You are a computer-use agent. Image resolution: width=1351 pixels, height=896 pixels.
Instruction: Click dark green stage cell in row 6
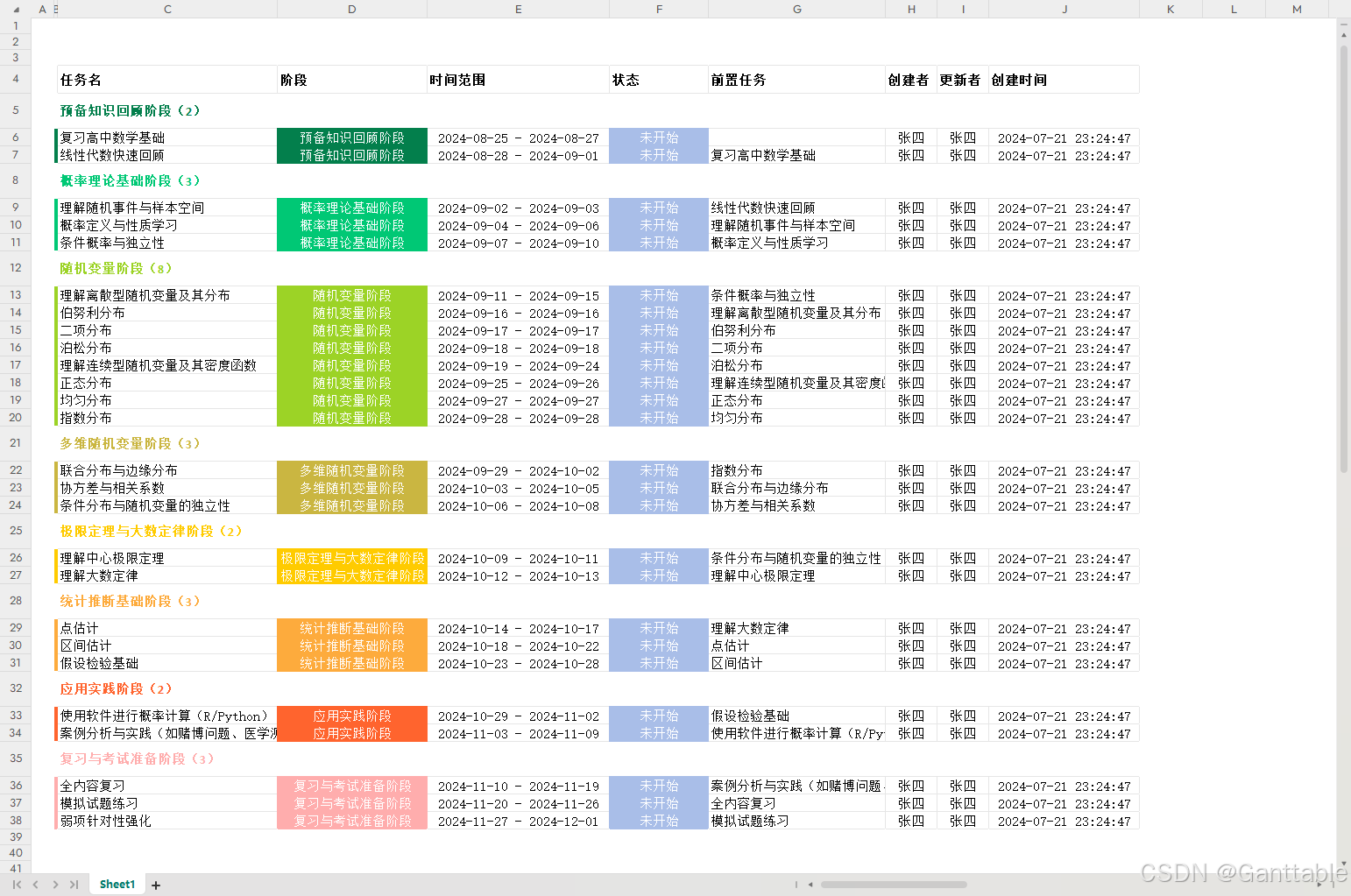[x=352, y=138]
